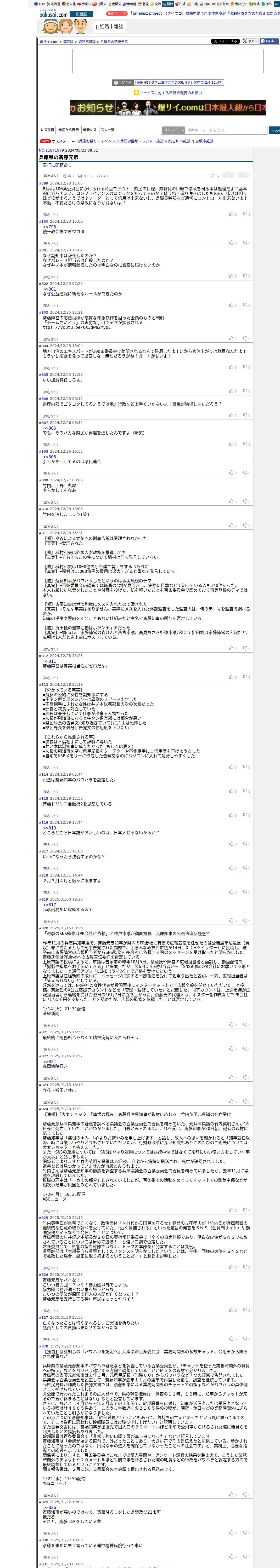280x1568 pixels.
Task: Click the >>798 reply anchor
Action: pyautogui.click(x=49, y=227)
